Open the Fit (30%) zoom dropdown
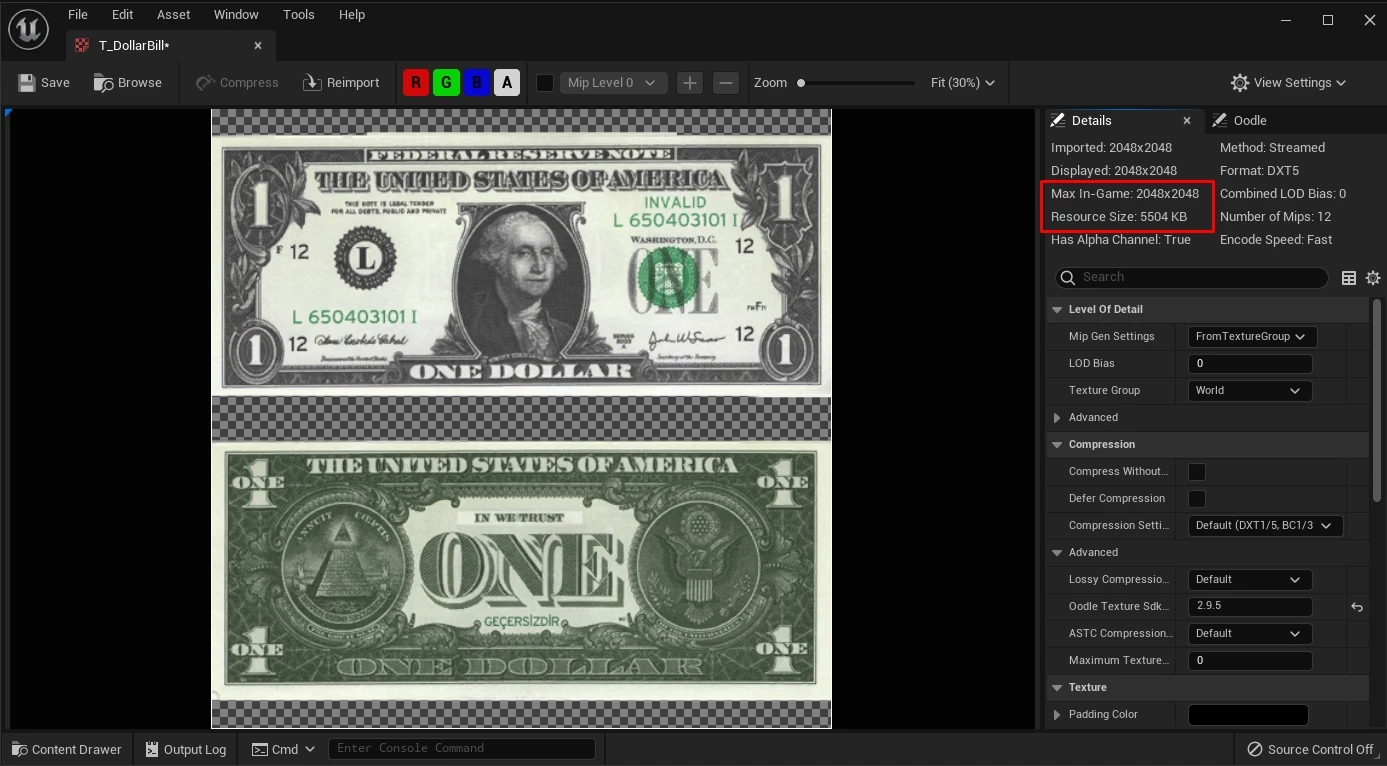 pyautogui.click(x=962, y=83)
